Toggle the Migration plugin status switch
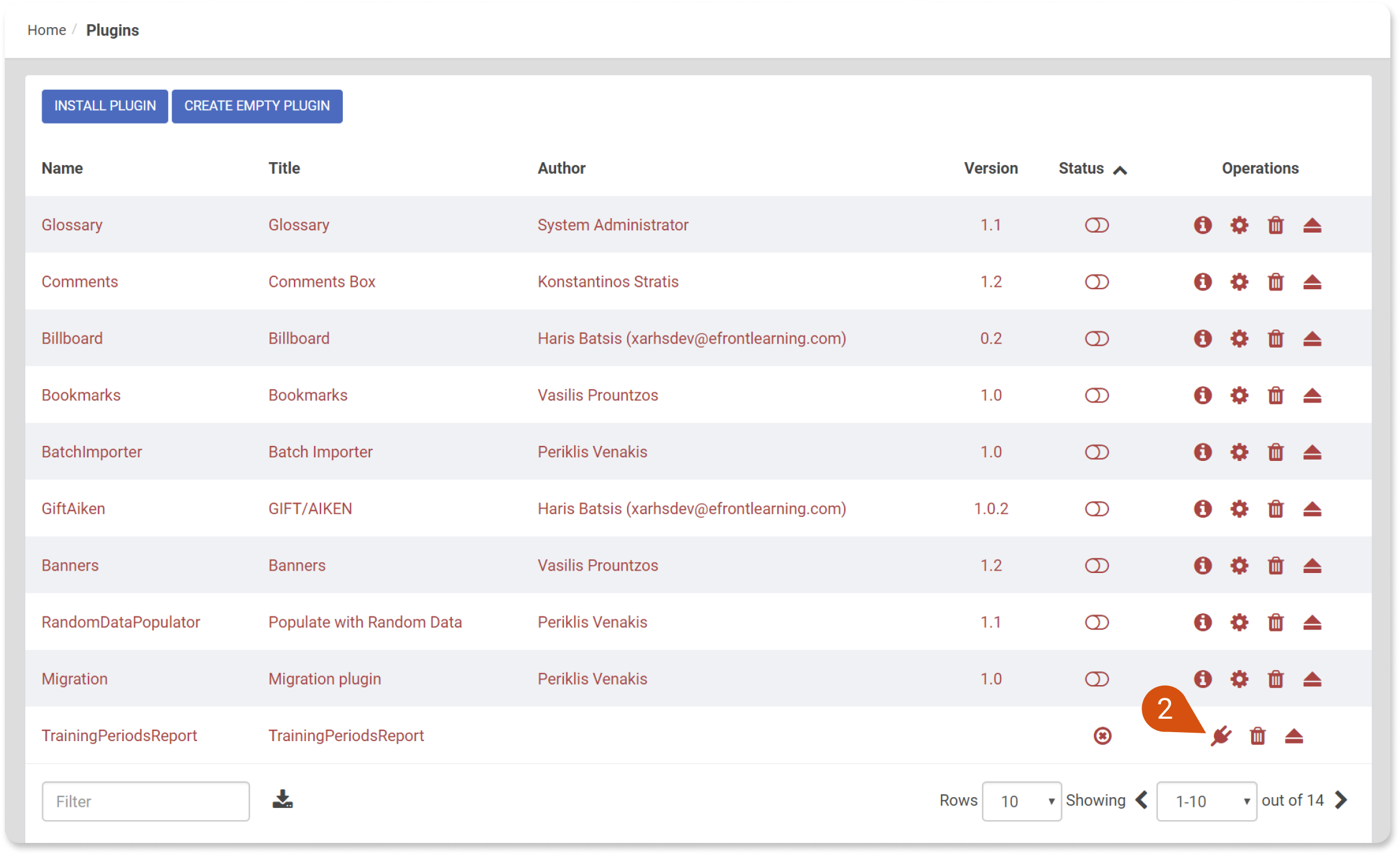 click(1097, 679)
